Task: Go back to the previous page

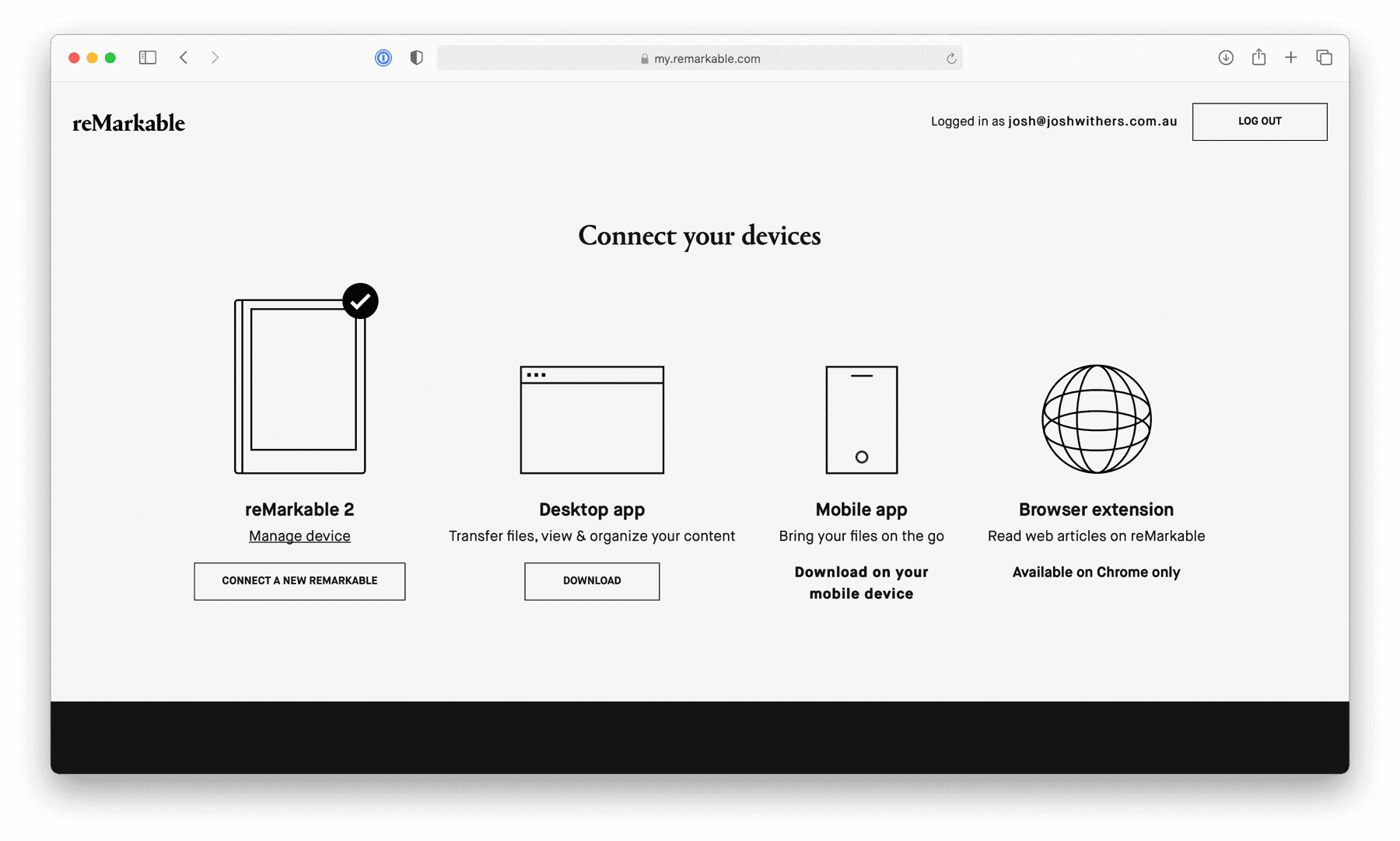Action: (184, 58)
